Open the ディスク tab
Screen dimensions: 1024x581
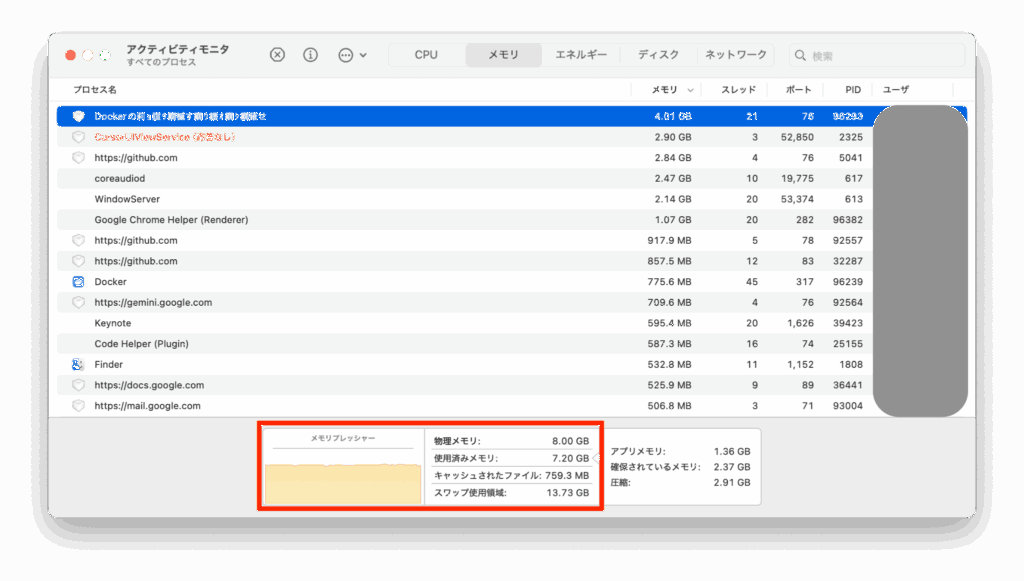(658, 55)
